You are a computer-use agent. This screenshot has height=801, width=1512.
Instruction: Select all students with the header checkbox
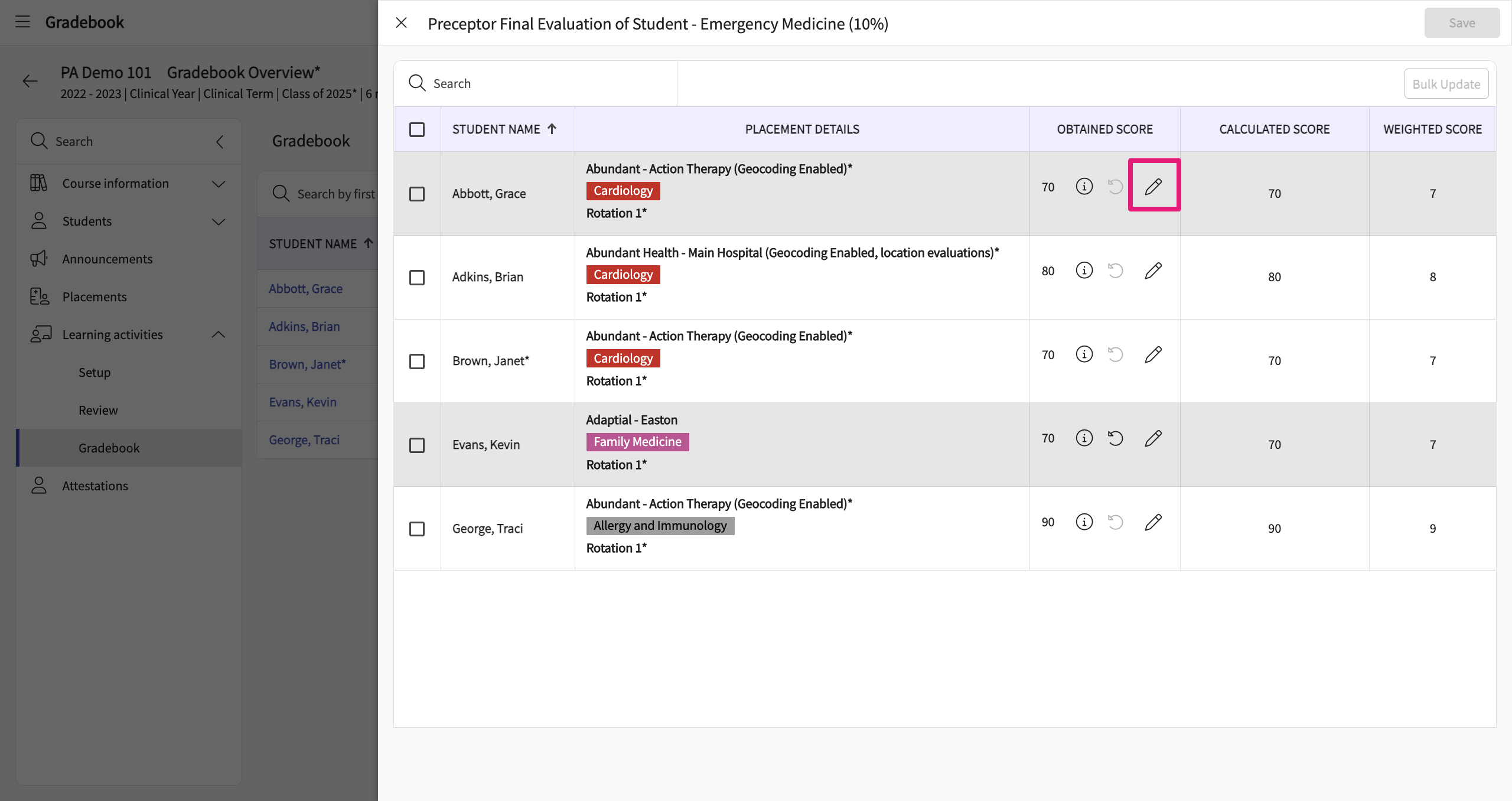(417, 129)
